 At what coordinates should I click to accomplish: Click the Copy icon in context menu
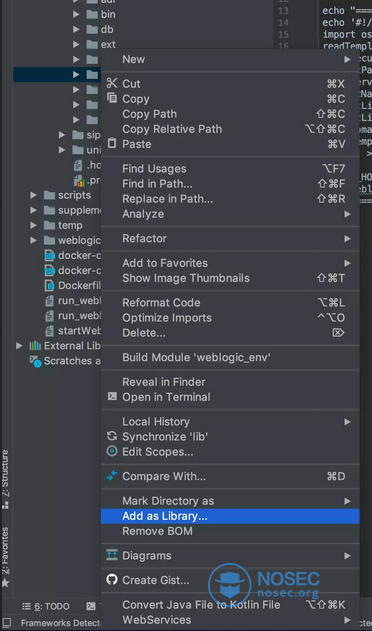(112, 98)
